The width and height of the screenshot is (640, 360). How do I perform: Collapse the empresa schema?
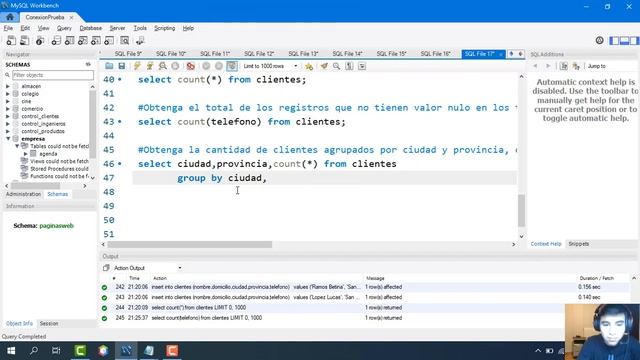[x=8, y=139]
